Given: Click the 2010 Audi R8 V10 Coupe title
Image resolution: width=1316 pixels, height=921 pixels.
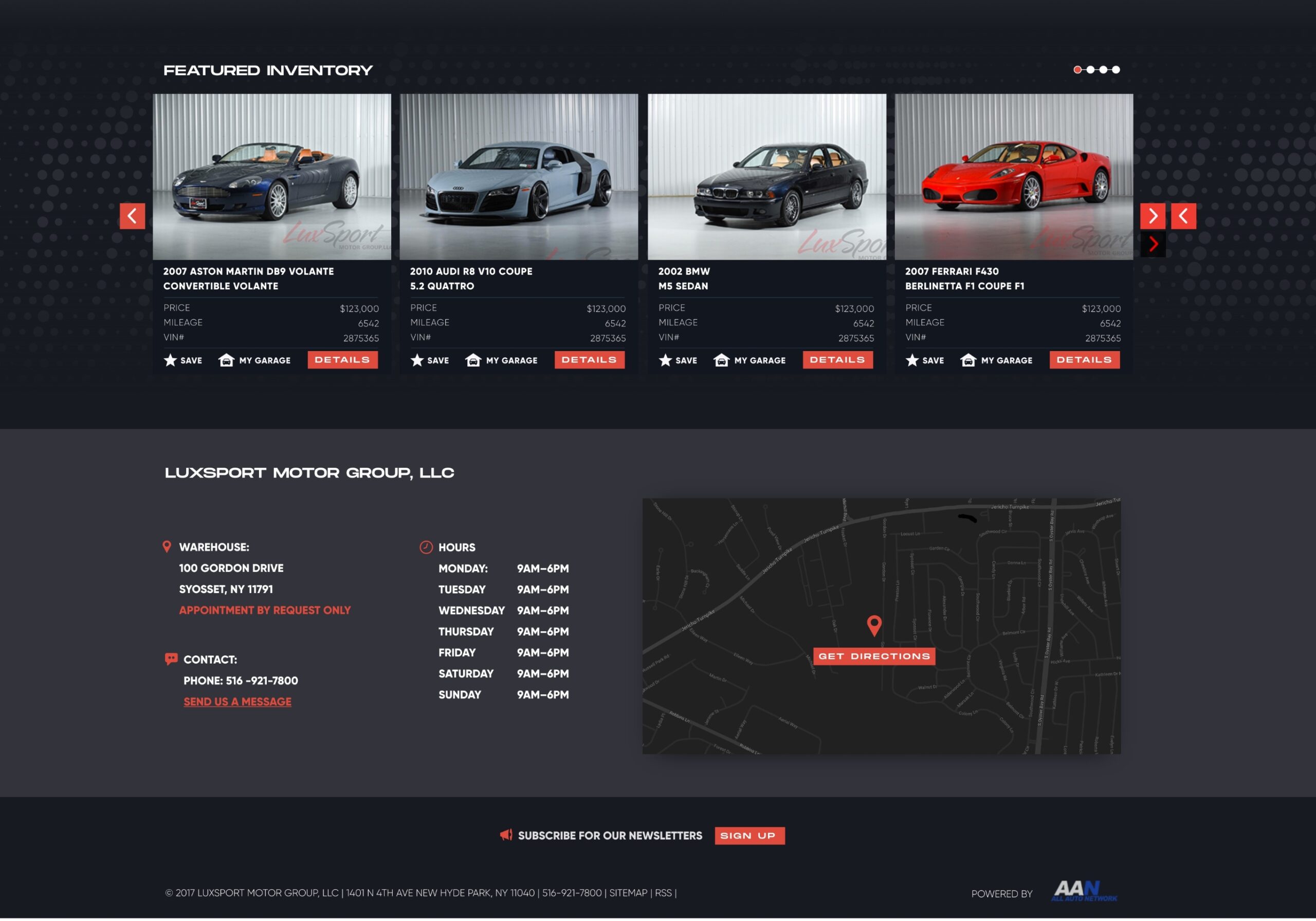Looking at the screenshot, I should pyautogui.click(x=471, y=279).
